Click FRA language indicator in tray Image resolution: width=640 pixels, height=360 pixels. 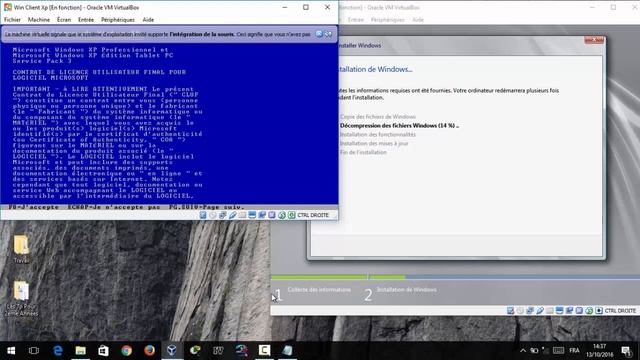tap(574, 351)
